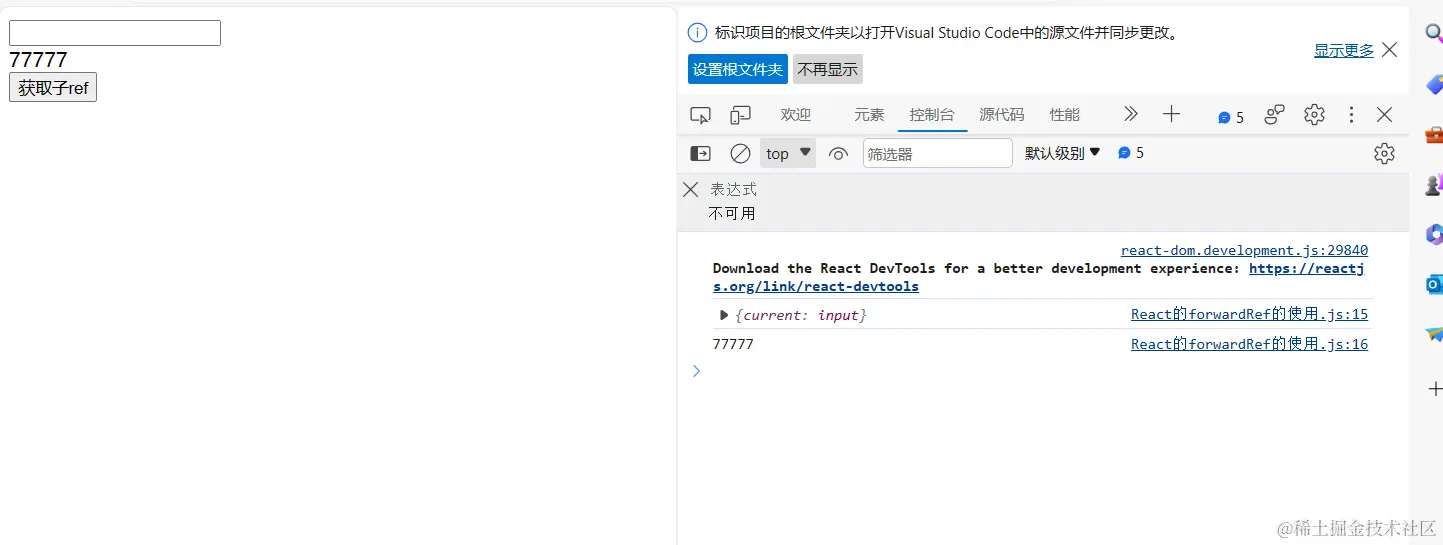
Task: Clear the console with ban icon
Action: click(x=740, y=153)
